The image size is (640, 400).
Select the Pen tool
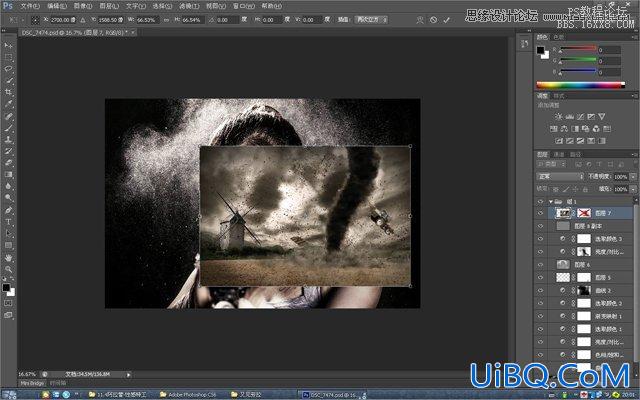pyautogui.click(x=8, y=210)
